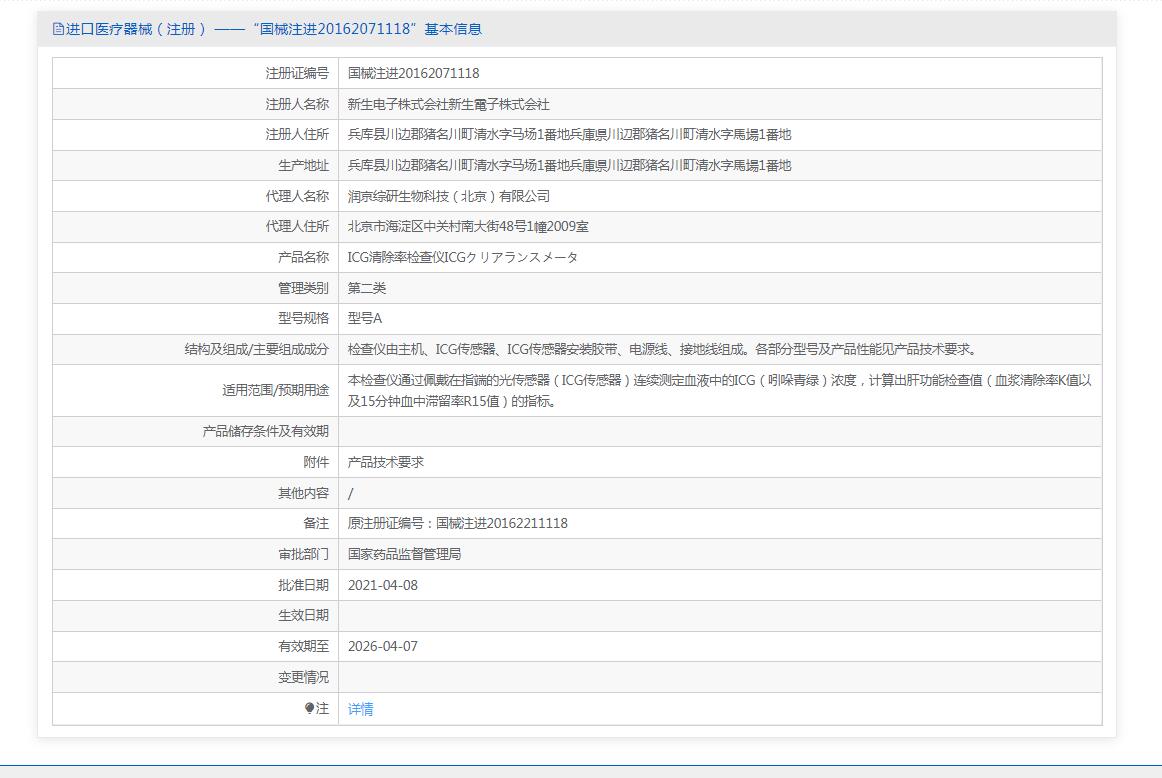
Task: Select structure text starting 检查仪由主机
Action: 665,350
